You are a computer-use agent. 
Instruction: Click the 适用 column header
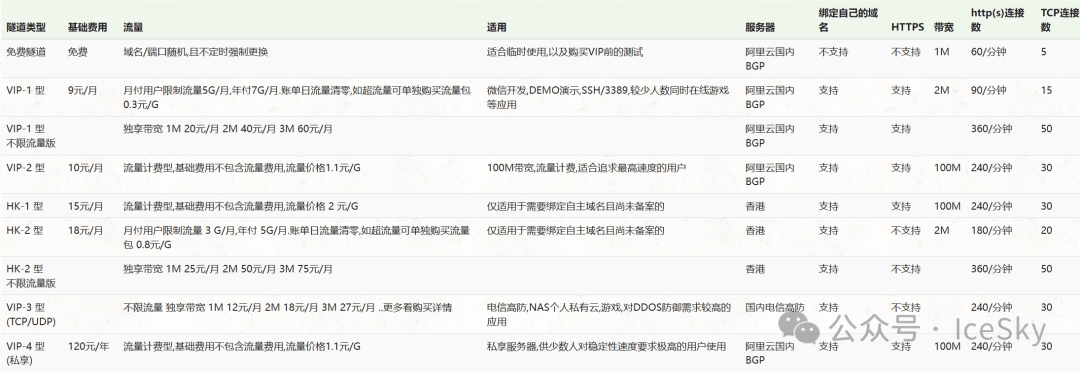click(497, 28)
